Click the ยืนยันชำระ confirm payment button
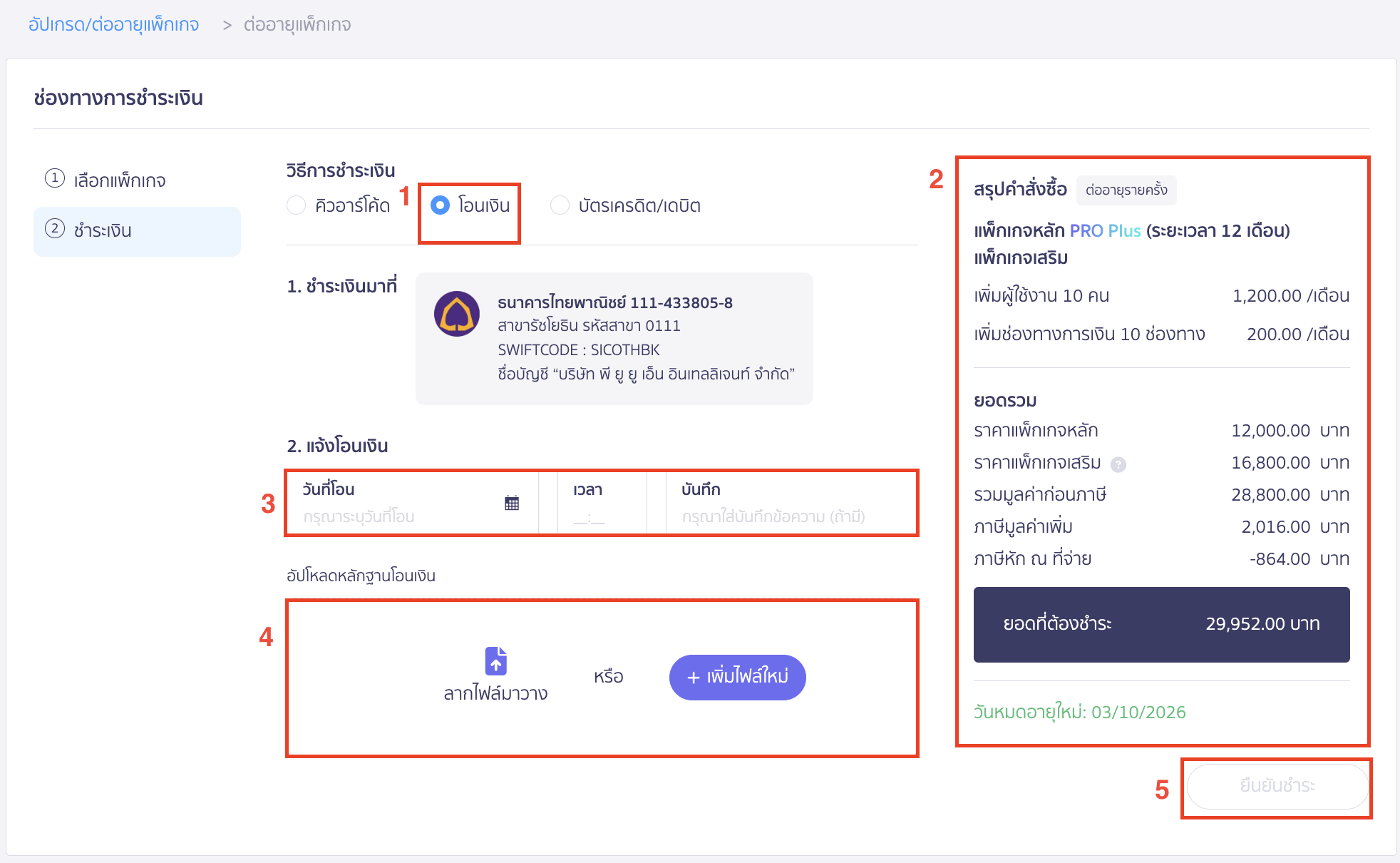This screenshot has height=863, width=1400. pyautogui.click(x=1277, y=786)
